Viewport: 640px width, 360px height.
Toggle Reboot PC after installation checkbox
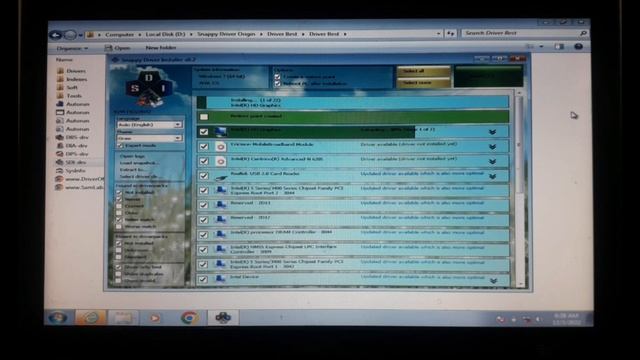[x=278, y=84]
